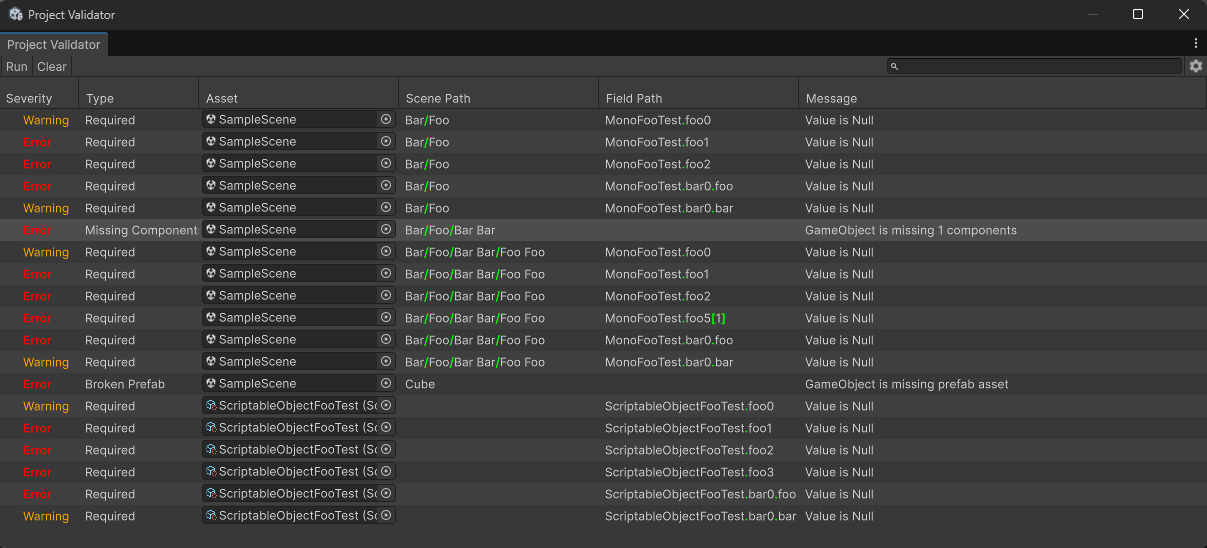Sort results by the Scene Path column header
Screen dimensions: 1207x548
[498, 98]
